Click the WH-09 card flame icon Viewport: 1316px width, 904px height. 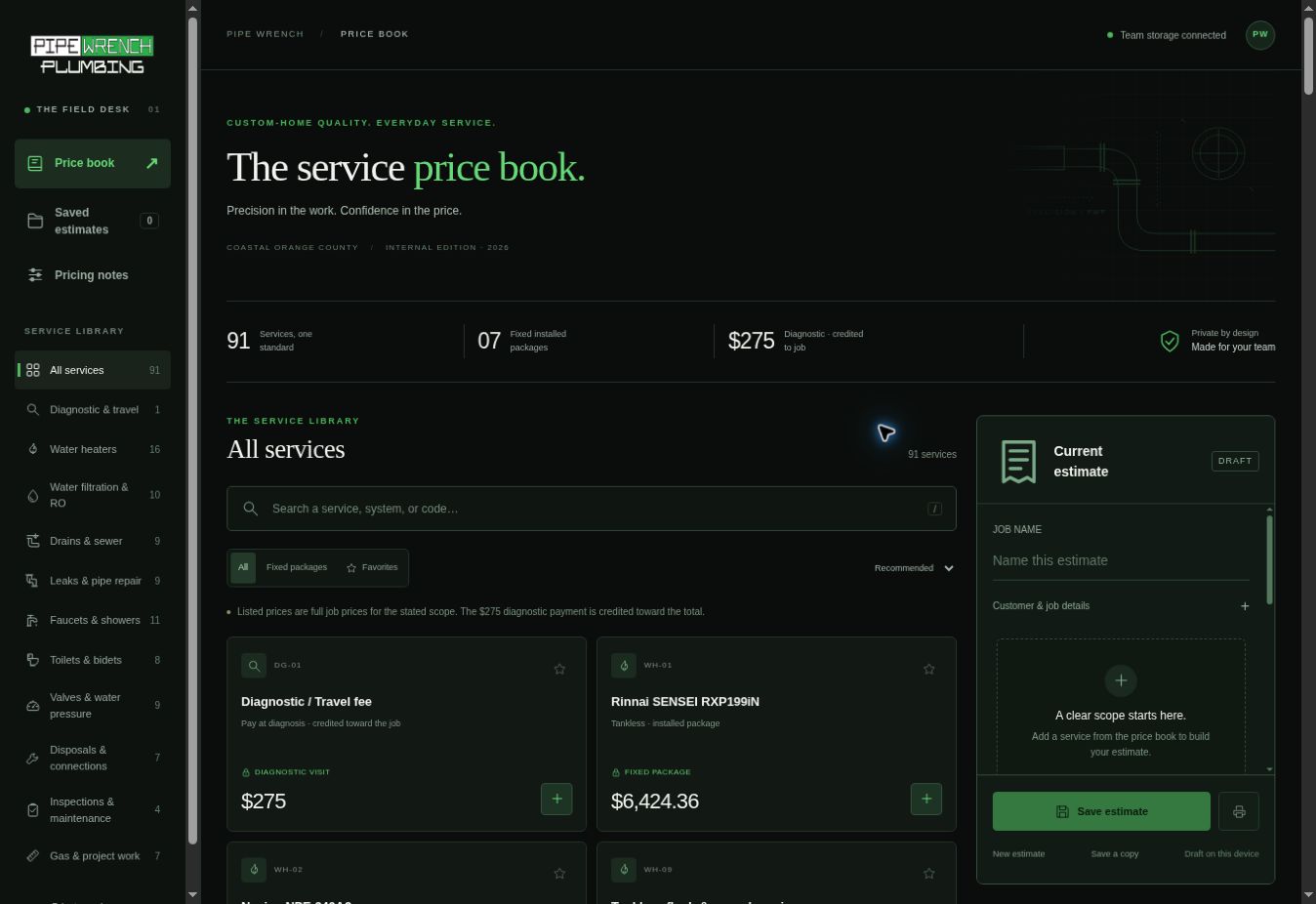point(624,869)
